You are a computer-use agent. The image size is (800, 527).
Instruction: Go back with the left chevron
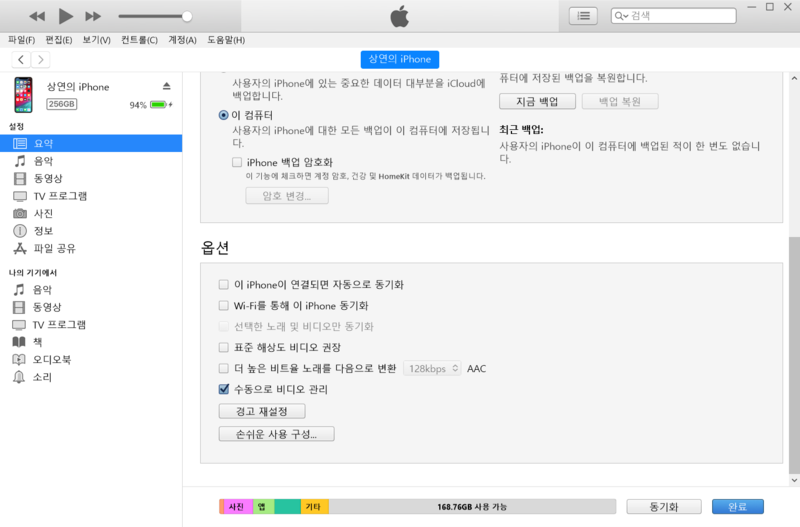click(x=21, y=60)
